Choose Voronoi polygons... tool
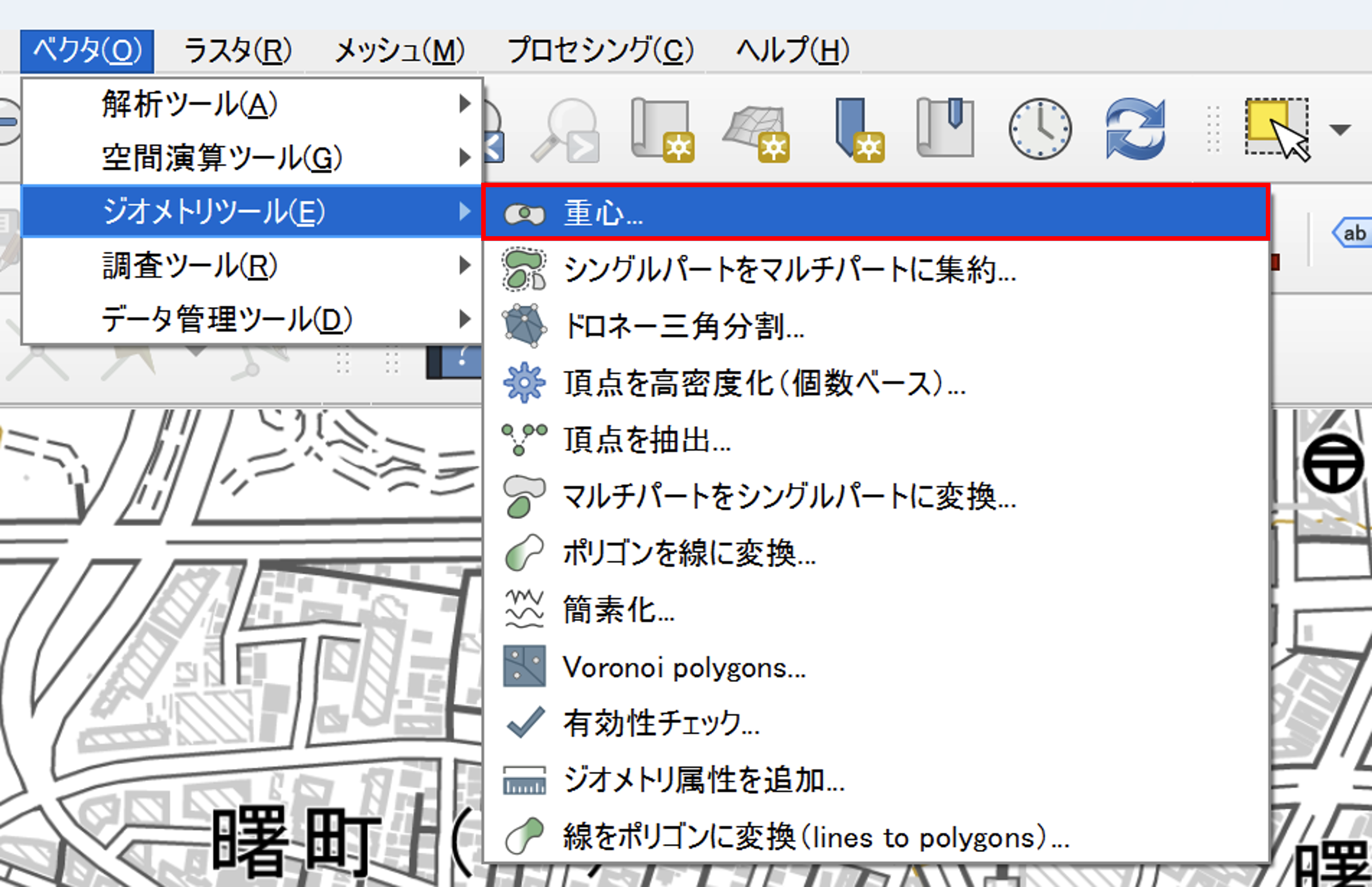Screen dimensions: 1372x887 [876, 667]
